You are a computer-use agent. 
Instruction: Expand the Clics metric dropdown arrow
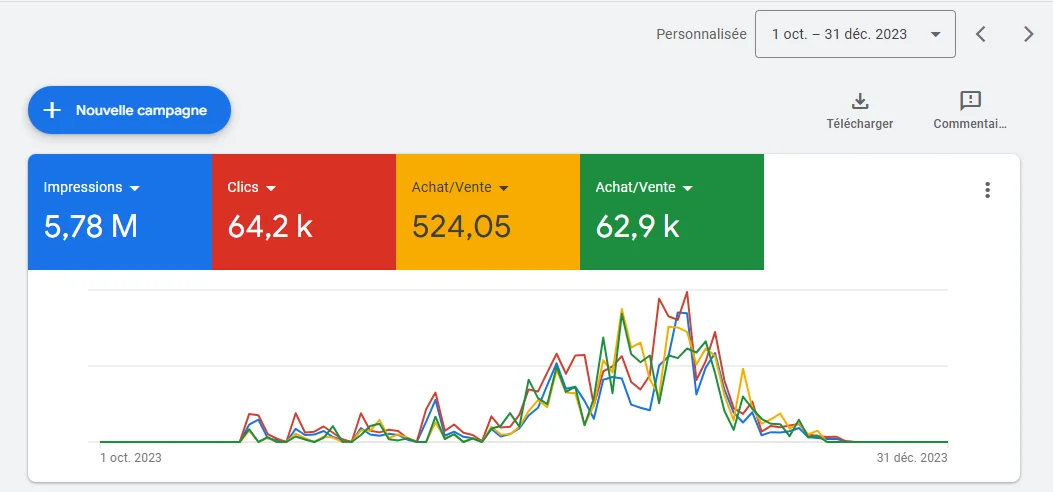(271, 189)
